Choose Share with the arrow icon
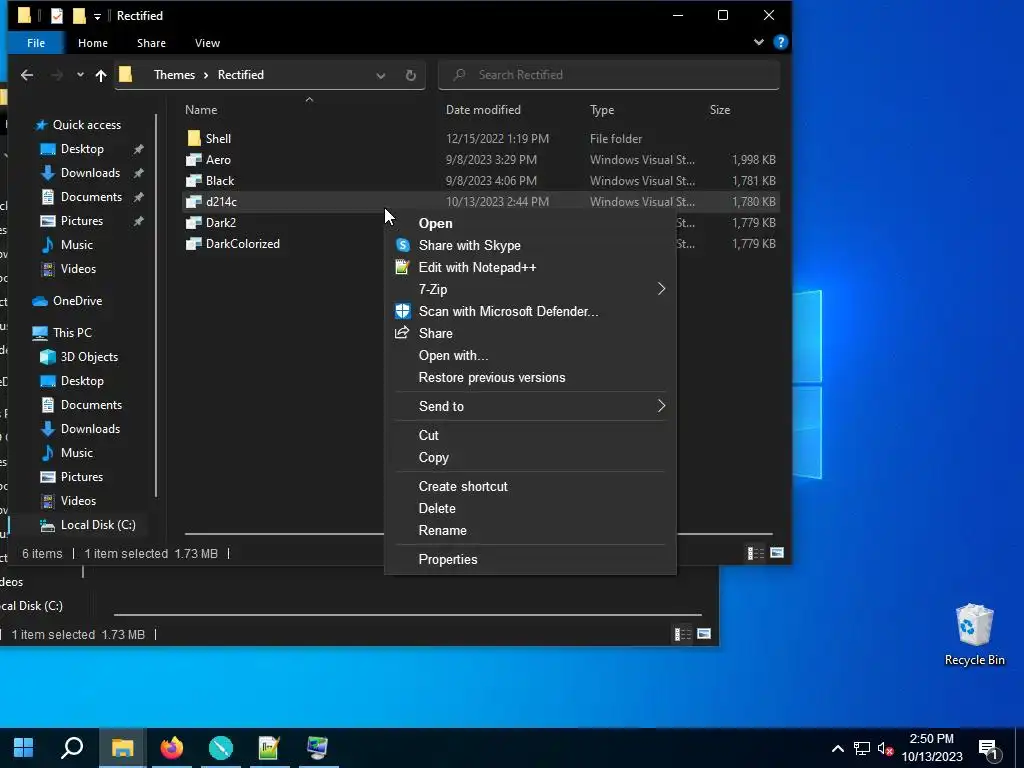The image size is (1024, 768). tap(530, 333)
